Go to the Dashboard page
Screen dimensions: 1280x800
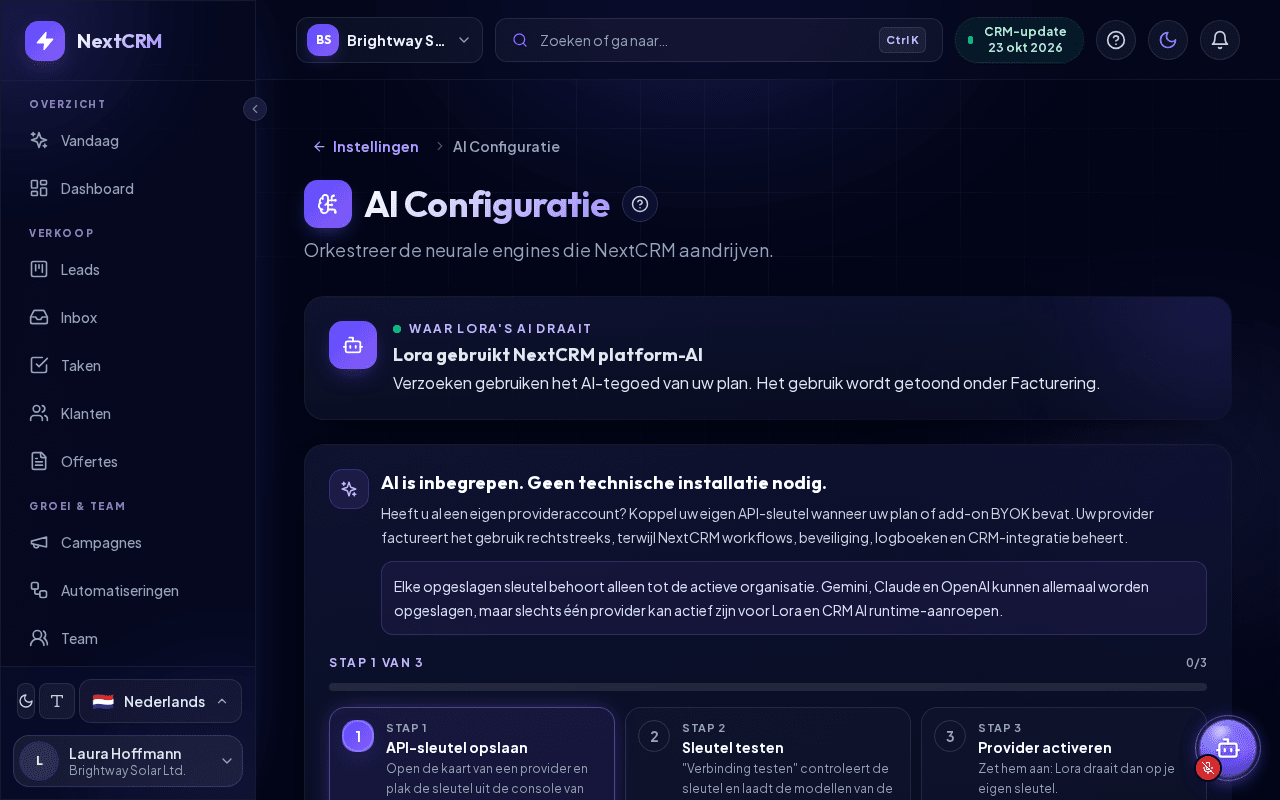pyautogui.click(x=128, y=188)
